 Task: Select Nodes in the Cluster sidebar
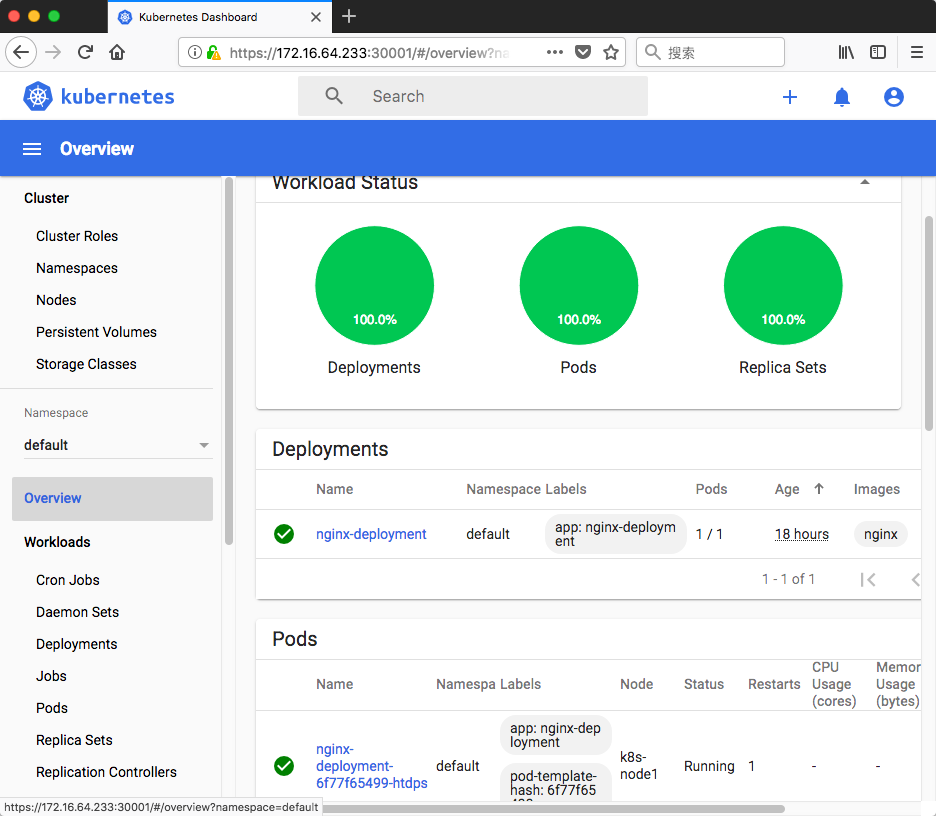(x=56, y=300)
